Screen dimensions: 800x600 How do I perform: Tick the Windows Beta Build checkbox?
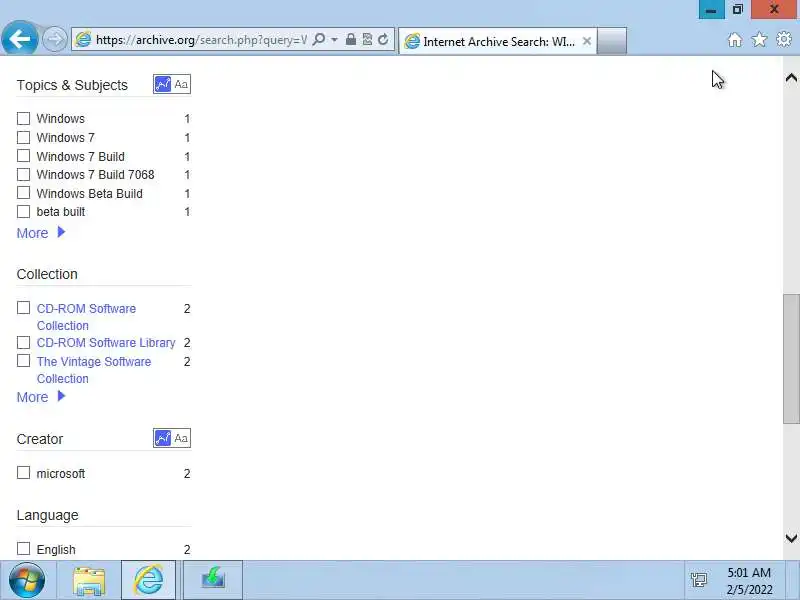[23, 193]
